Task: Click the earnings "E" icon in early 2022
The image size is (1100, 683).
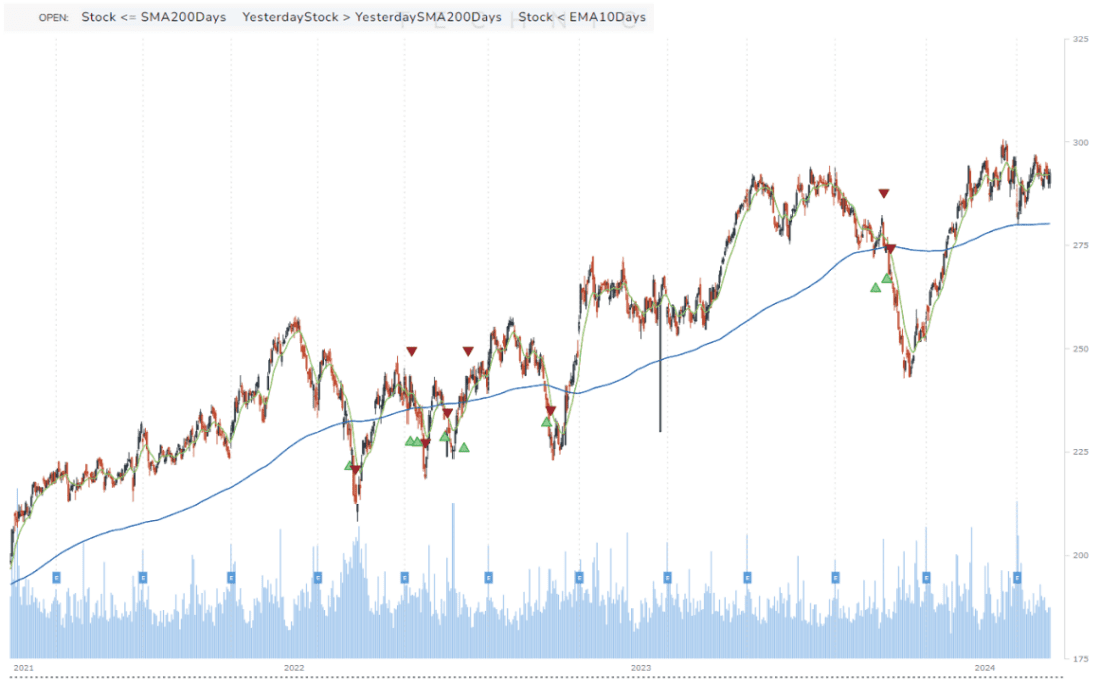Action: pyautogui.click(x=317, y=575)
